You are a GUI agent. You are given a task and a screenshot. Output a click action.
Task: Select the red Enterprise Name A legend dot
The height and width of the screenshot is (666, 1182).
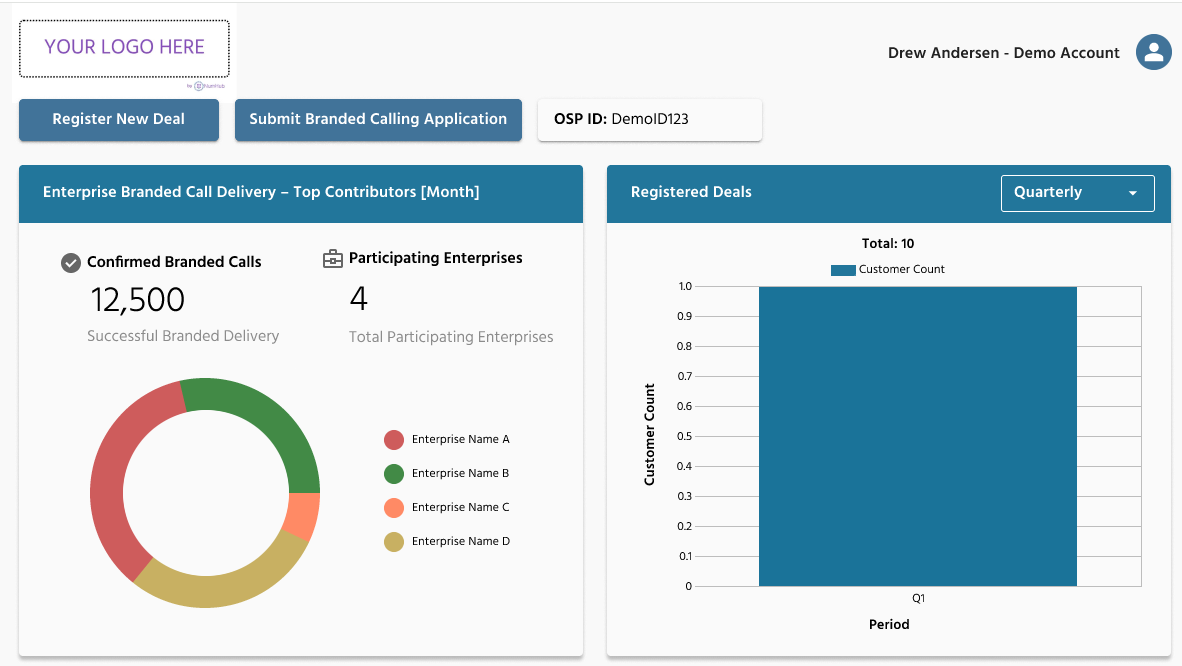click(393, 440)
